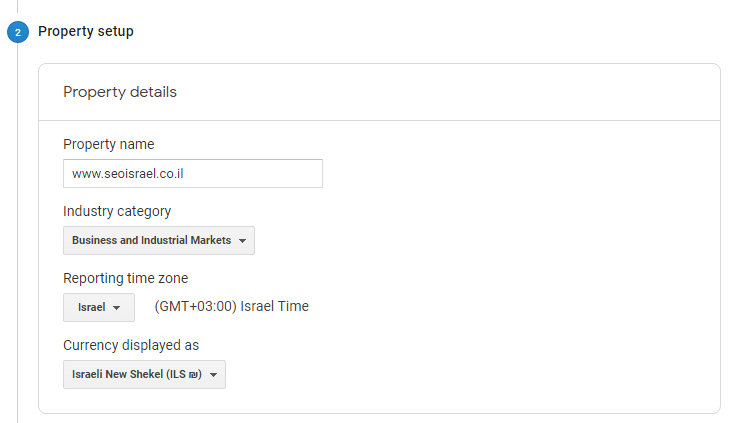The height and width of the screenshot is (423, 740).
Task: Click the arrow beside Israel
Action: 117,308
